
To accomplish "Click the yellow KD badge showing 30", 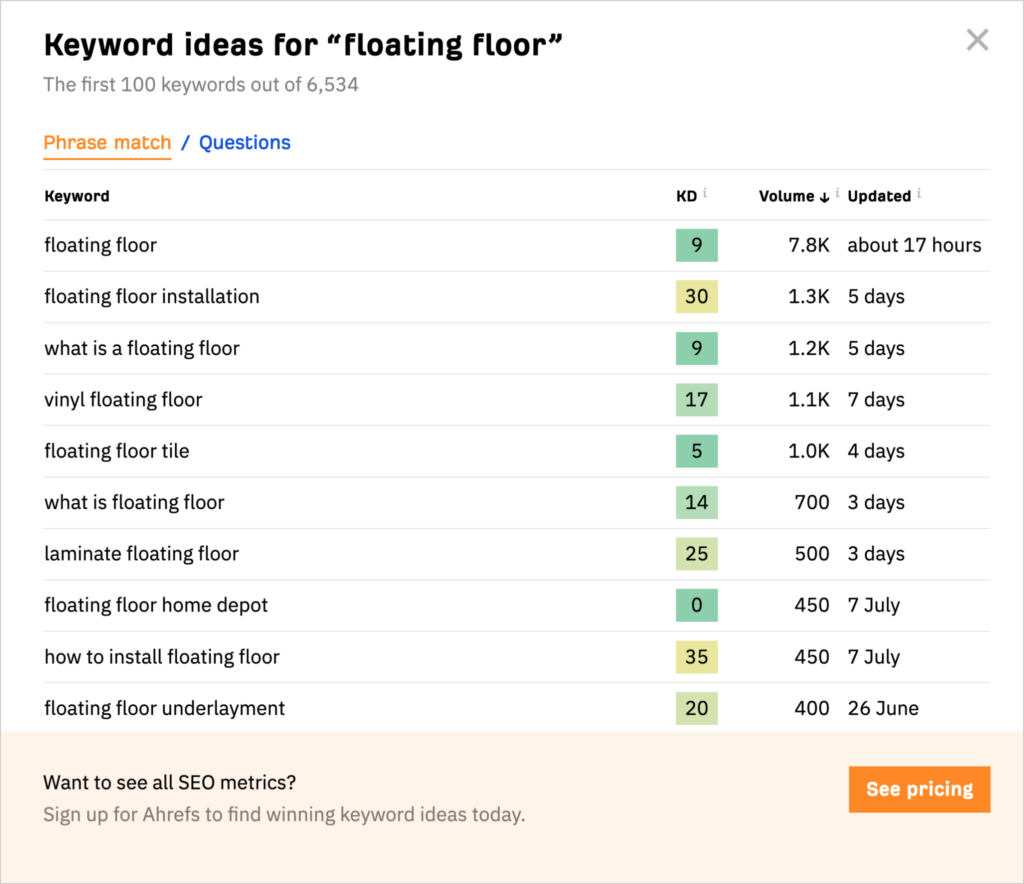I will [696, 296].
